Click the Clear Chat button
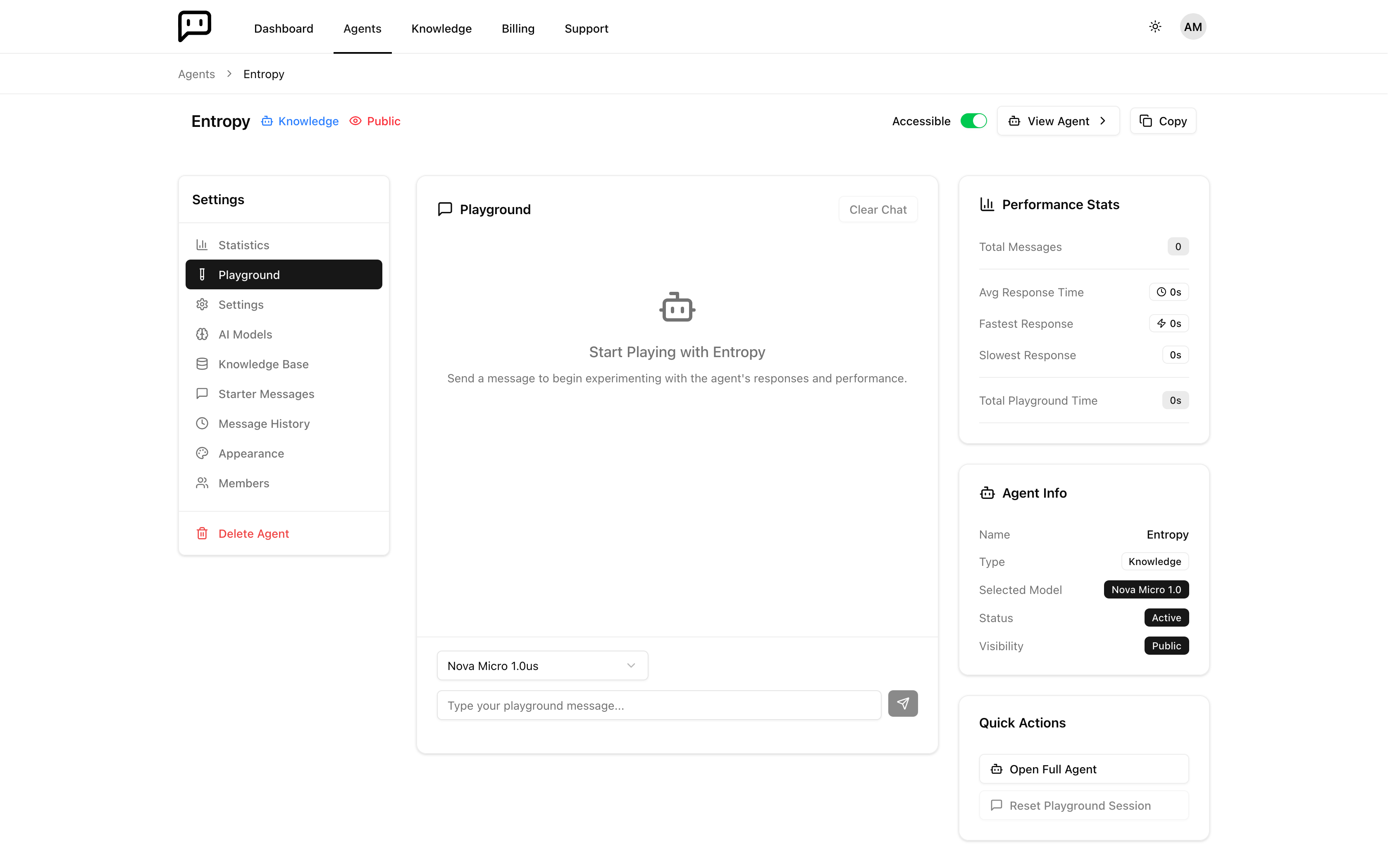1388x868 pixels. 878,210
